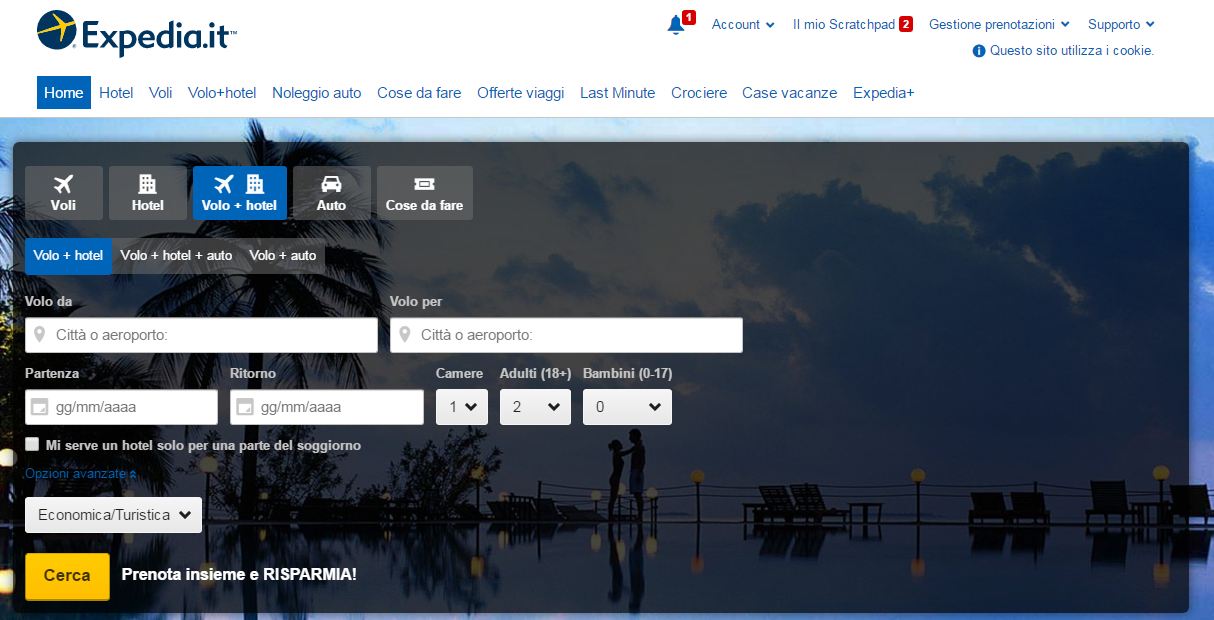Open Il mio Scratchpad link

click(x=844, y=25)
